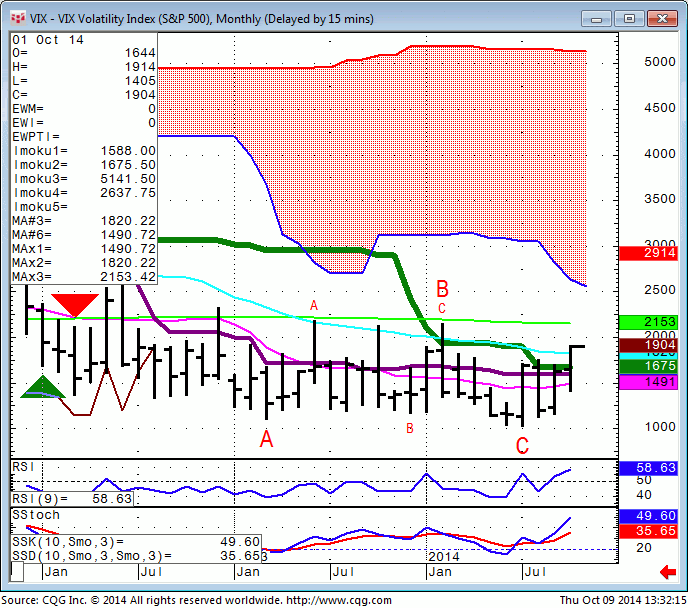The width and height of the screenshot is (688, 608).
Task: Click the 5000 price scale label
Action: [x=659, y=61]
